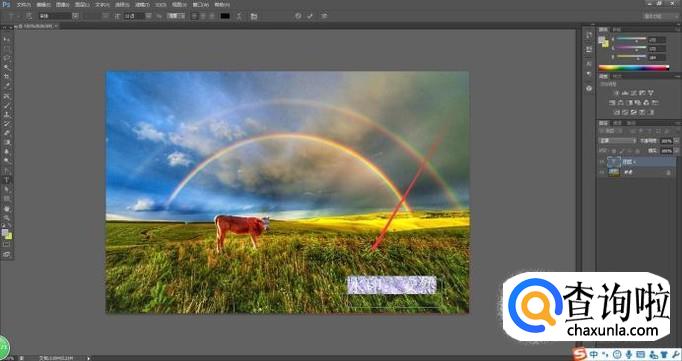Click the text color swatch in options bar

pos(225,16)
